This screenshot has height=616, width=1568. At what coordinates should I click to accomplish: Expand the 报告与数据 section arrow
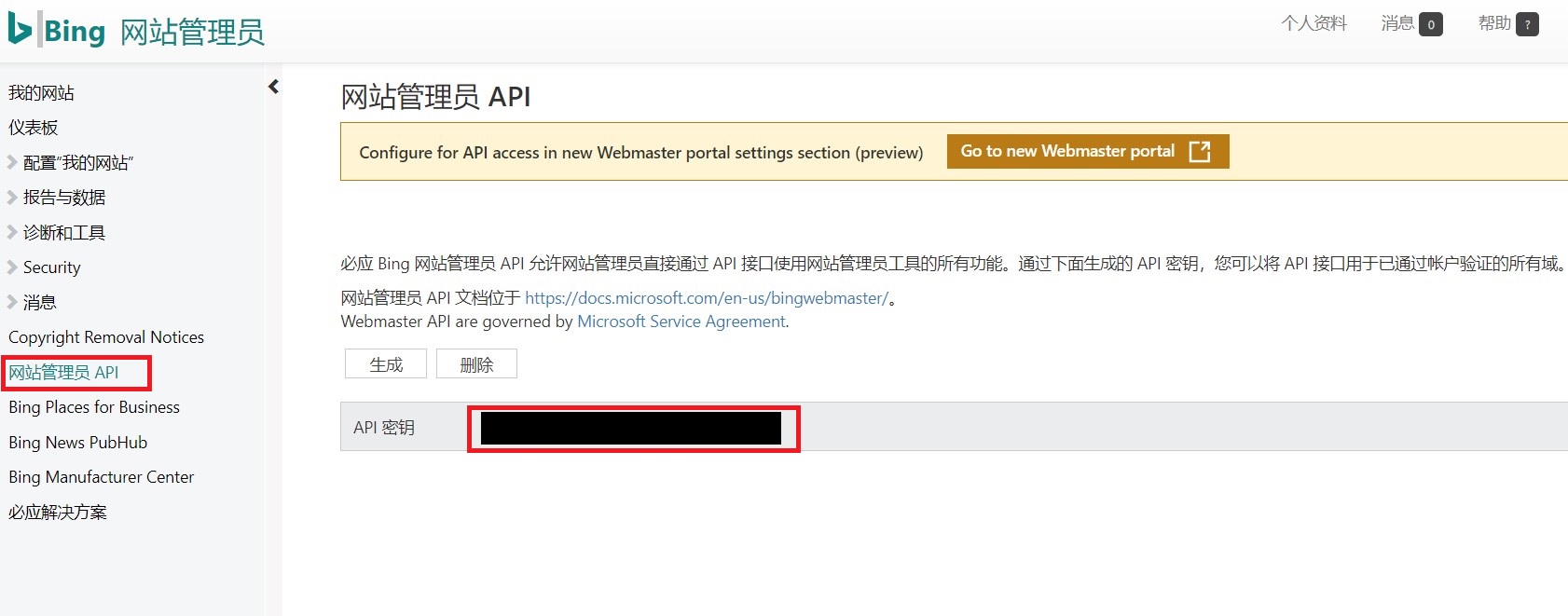click(12, 197)
